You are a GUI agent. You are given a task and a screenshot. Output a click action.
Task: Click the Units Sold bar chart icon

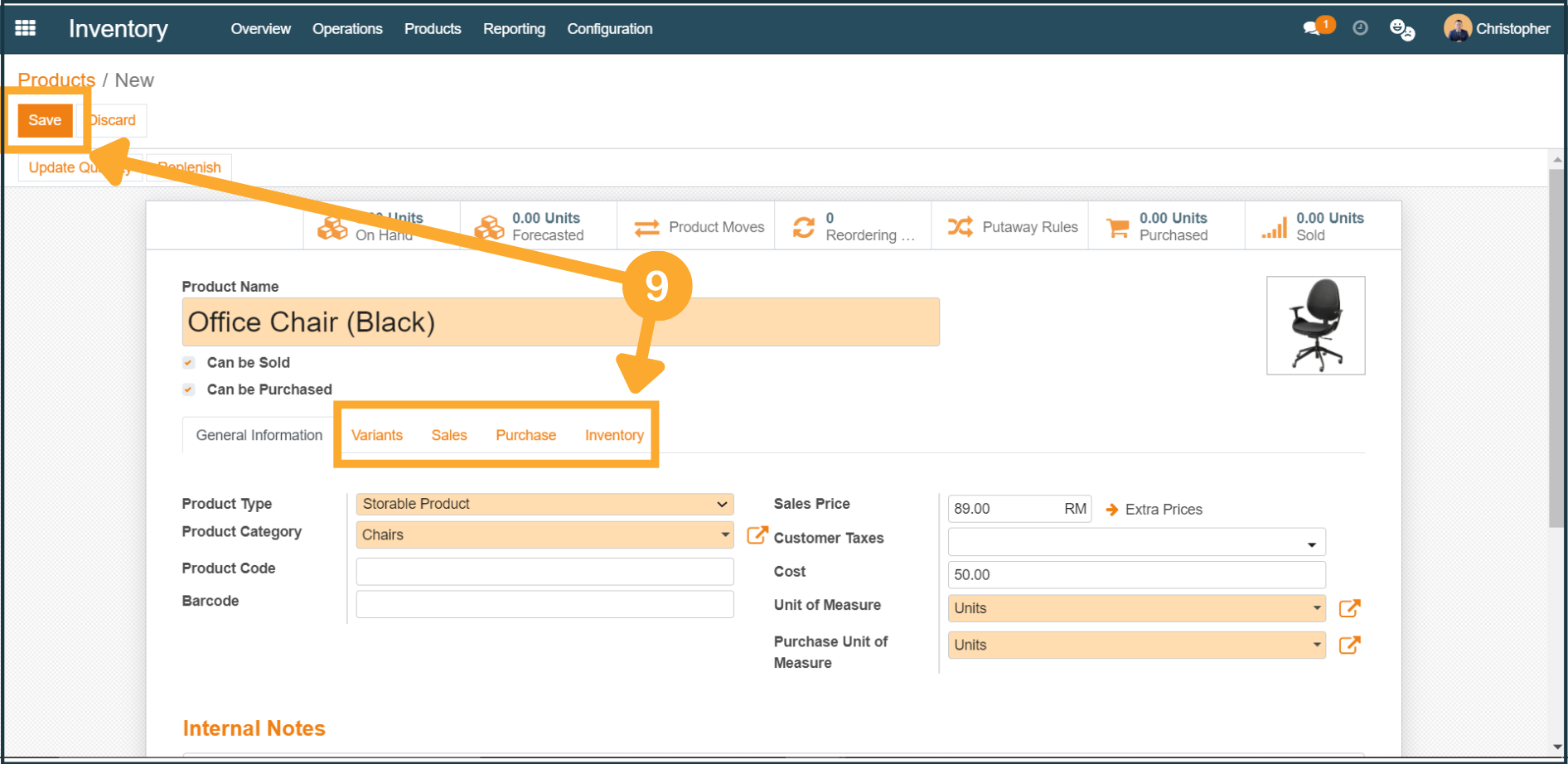(x=1275, y=227)
